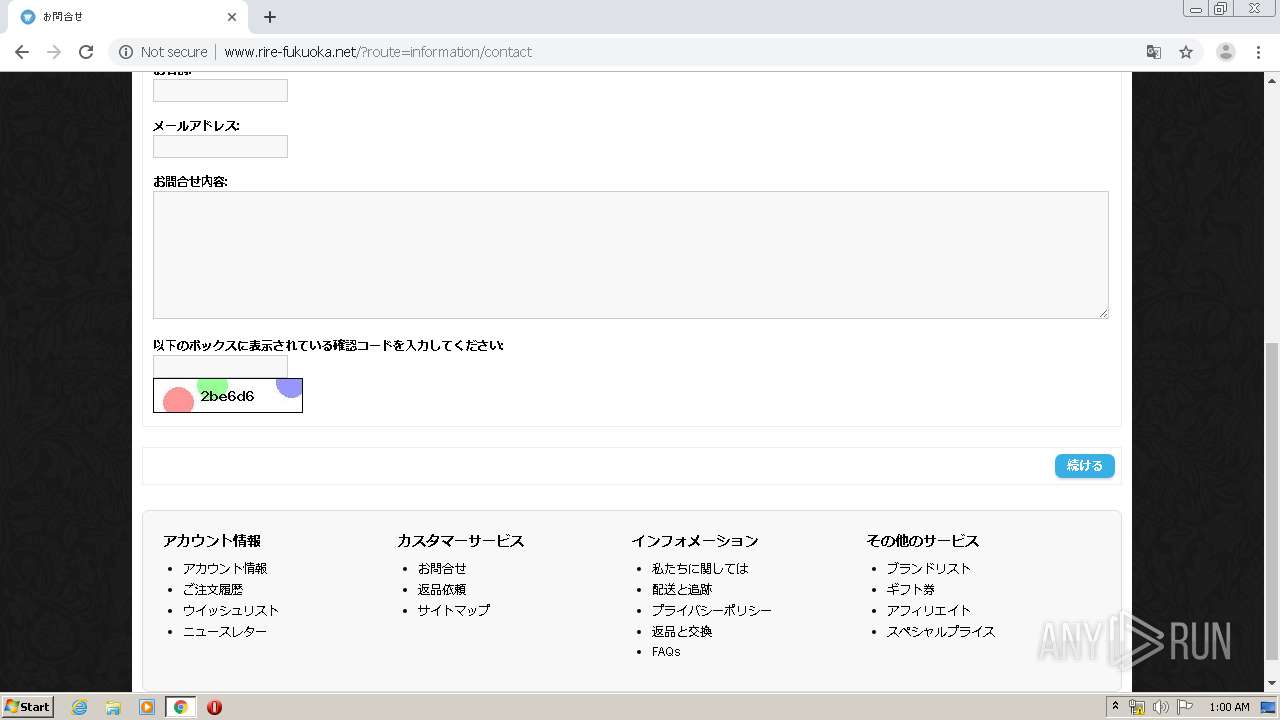This screenshot has width=1280, height=720.
Task: Switch to Chrome in the taskbar
Action: [x=180, y=707]
